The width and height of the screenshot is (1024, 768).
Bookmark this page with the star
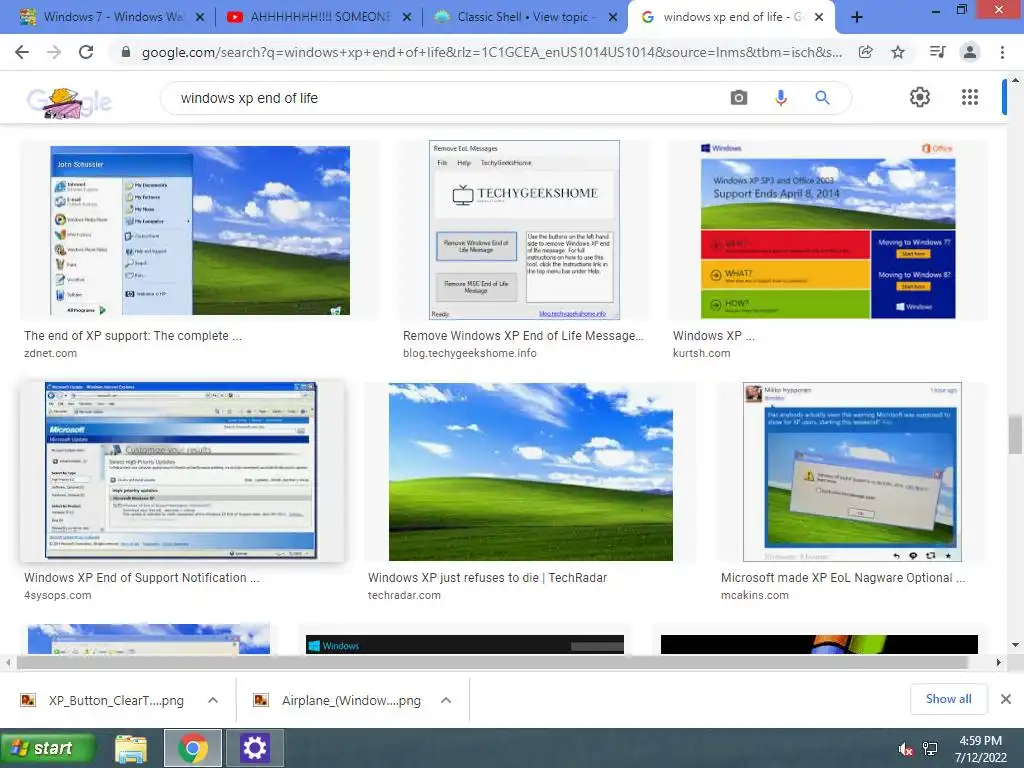pos(898,52)
